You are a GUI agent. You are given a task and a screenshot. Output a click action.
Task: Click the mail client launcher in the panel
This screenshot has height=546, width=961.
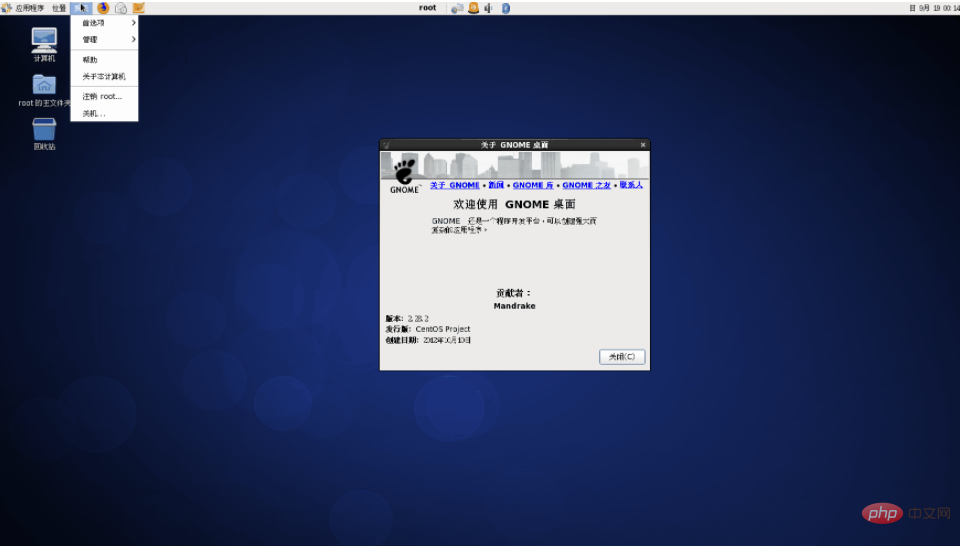point(121,8)
